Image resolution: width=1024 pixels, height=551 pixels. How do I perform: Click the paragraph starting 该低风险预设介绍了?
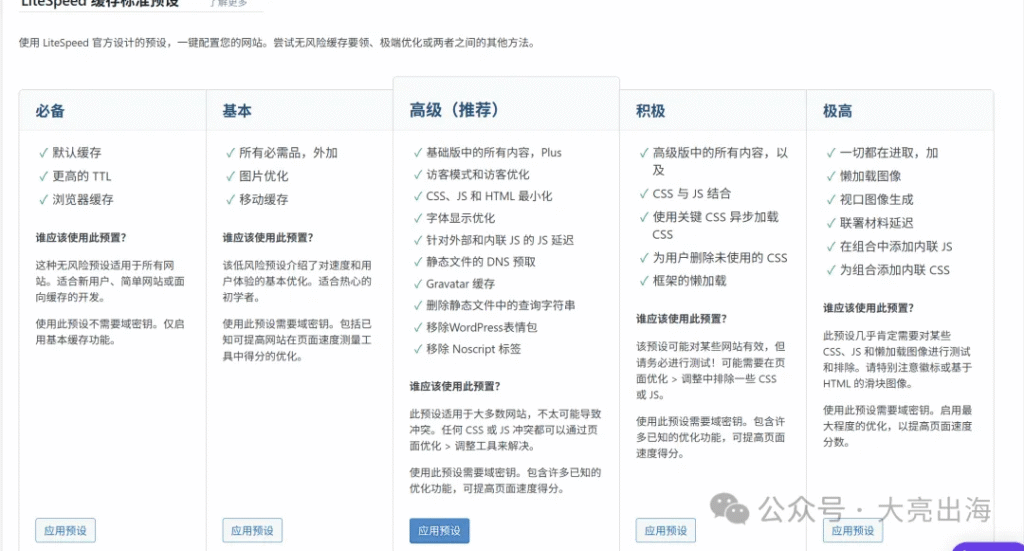point(297,281)
